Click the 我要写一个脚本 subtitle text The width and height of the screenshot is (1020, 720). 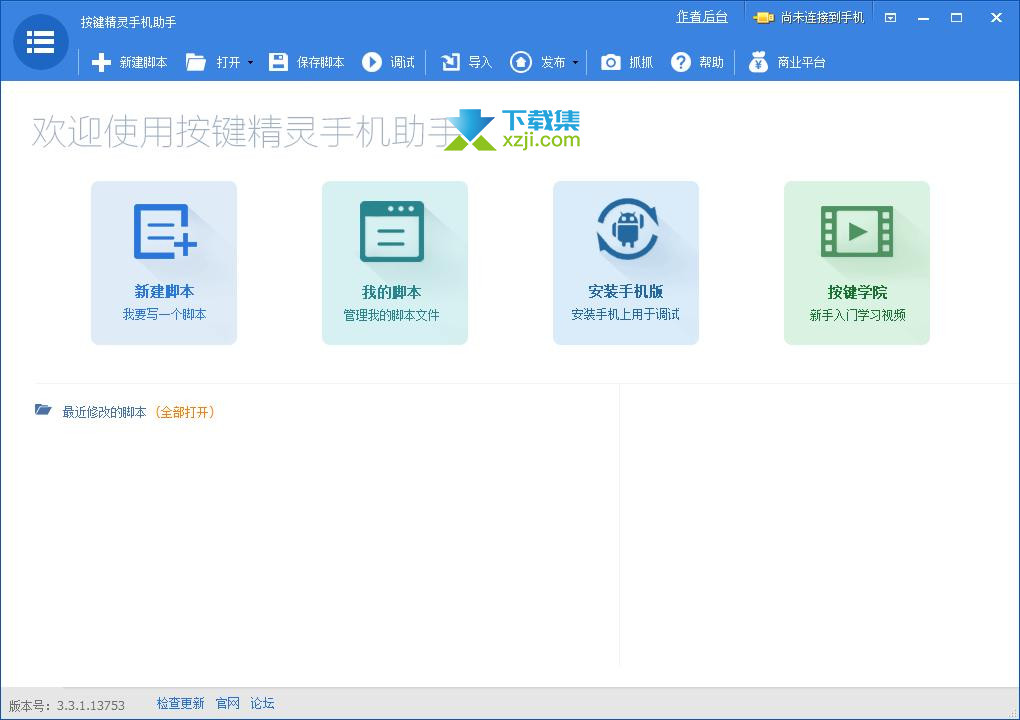pos(164,314)
